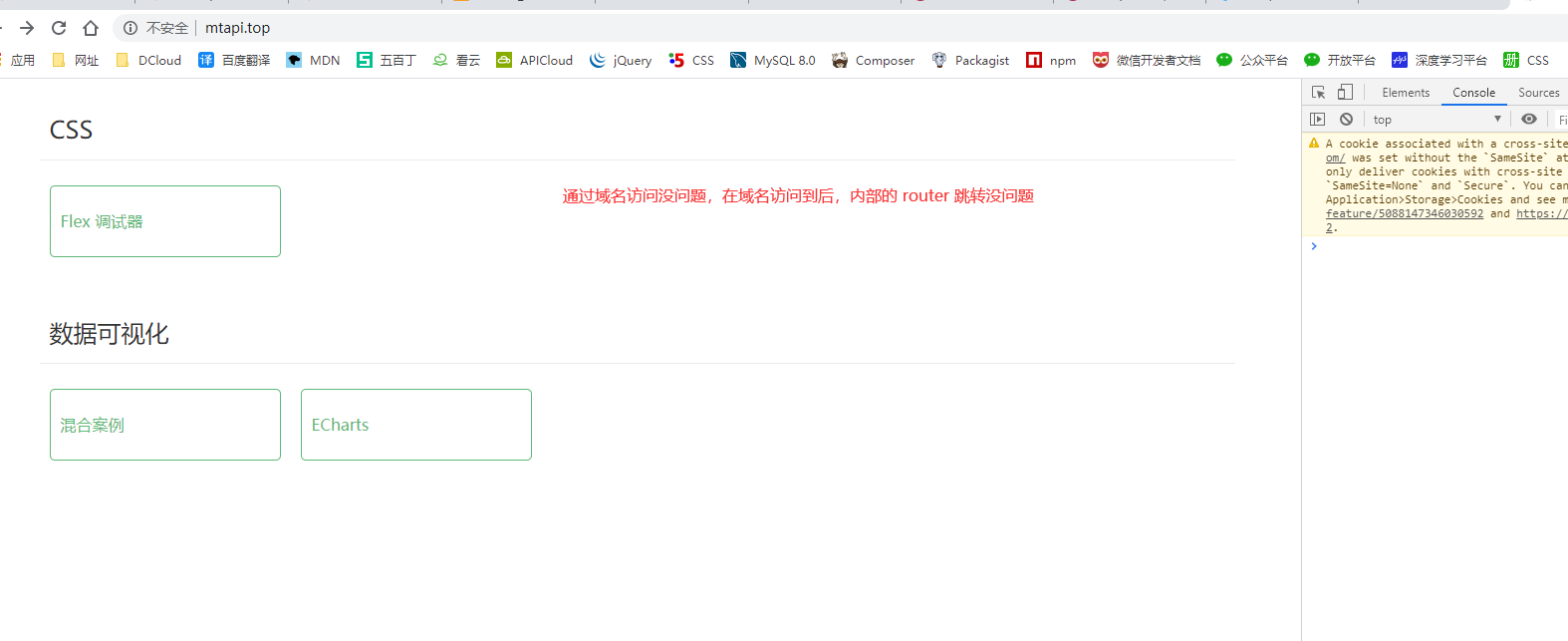
Task: Open the 应用 apps bookmark
Action: click(x=18, y=60)
